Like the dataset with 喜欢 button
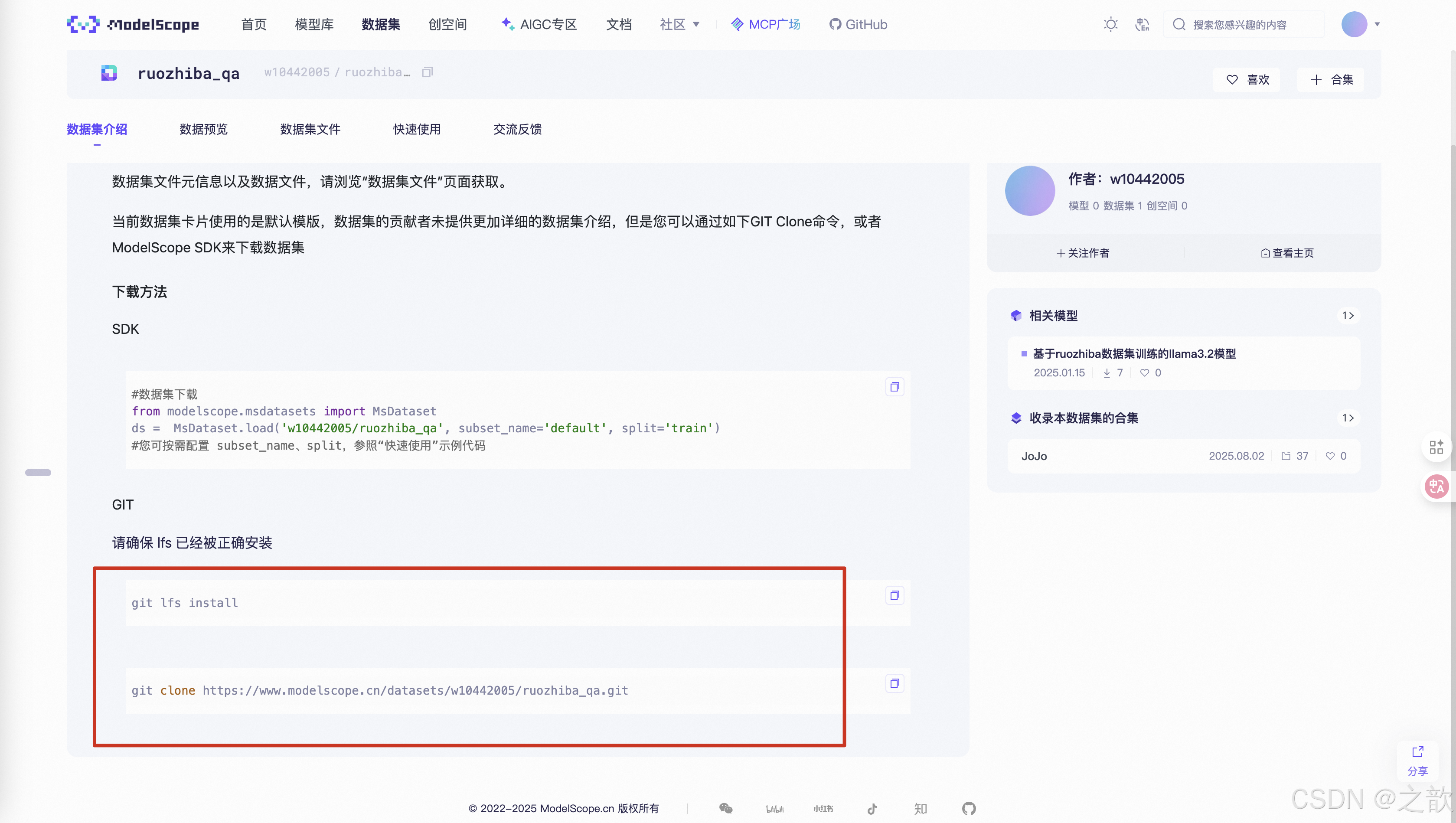1456x823 pixels. tap(1247, 80)
